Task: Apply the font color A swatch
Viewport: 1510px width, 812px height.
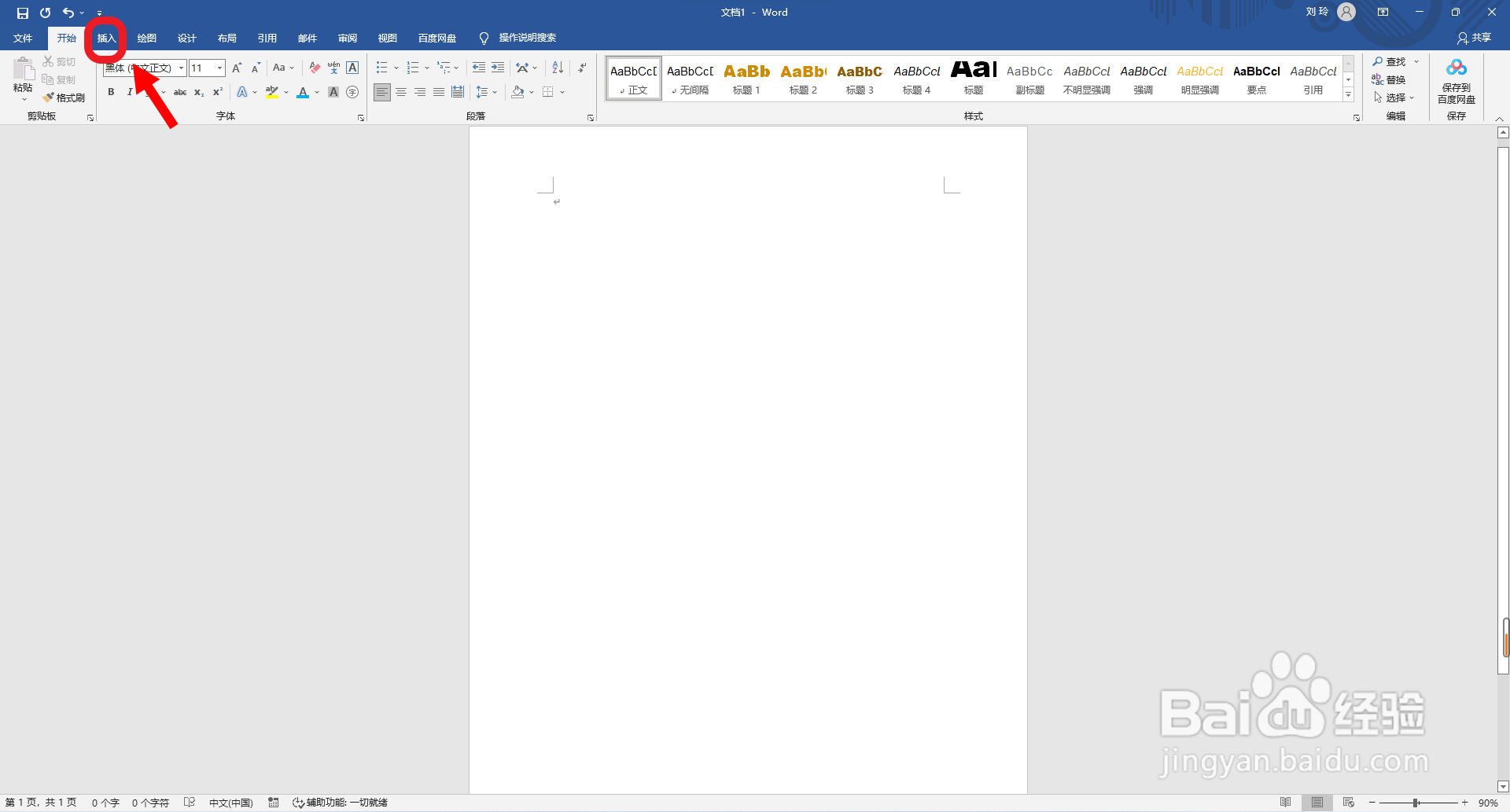Action: click(x=303, y=92)
